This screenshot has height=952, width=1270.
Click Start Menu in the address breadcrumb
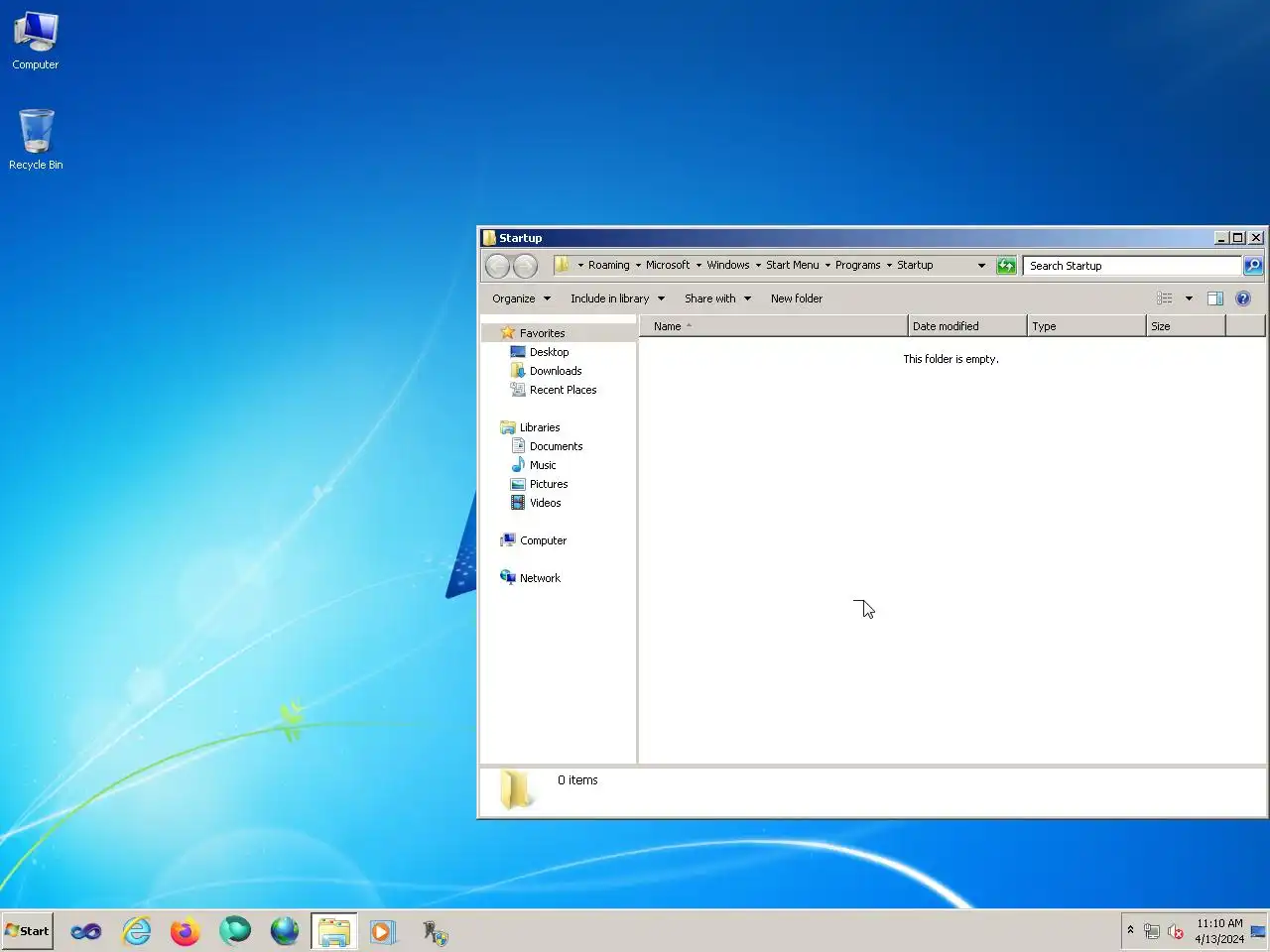pos(793,265)
